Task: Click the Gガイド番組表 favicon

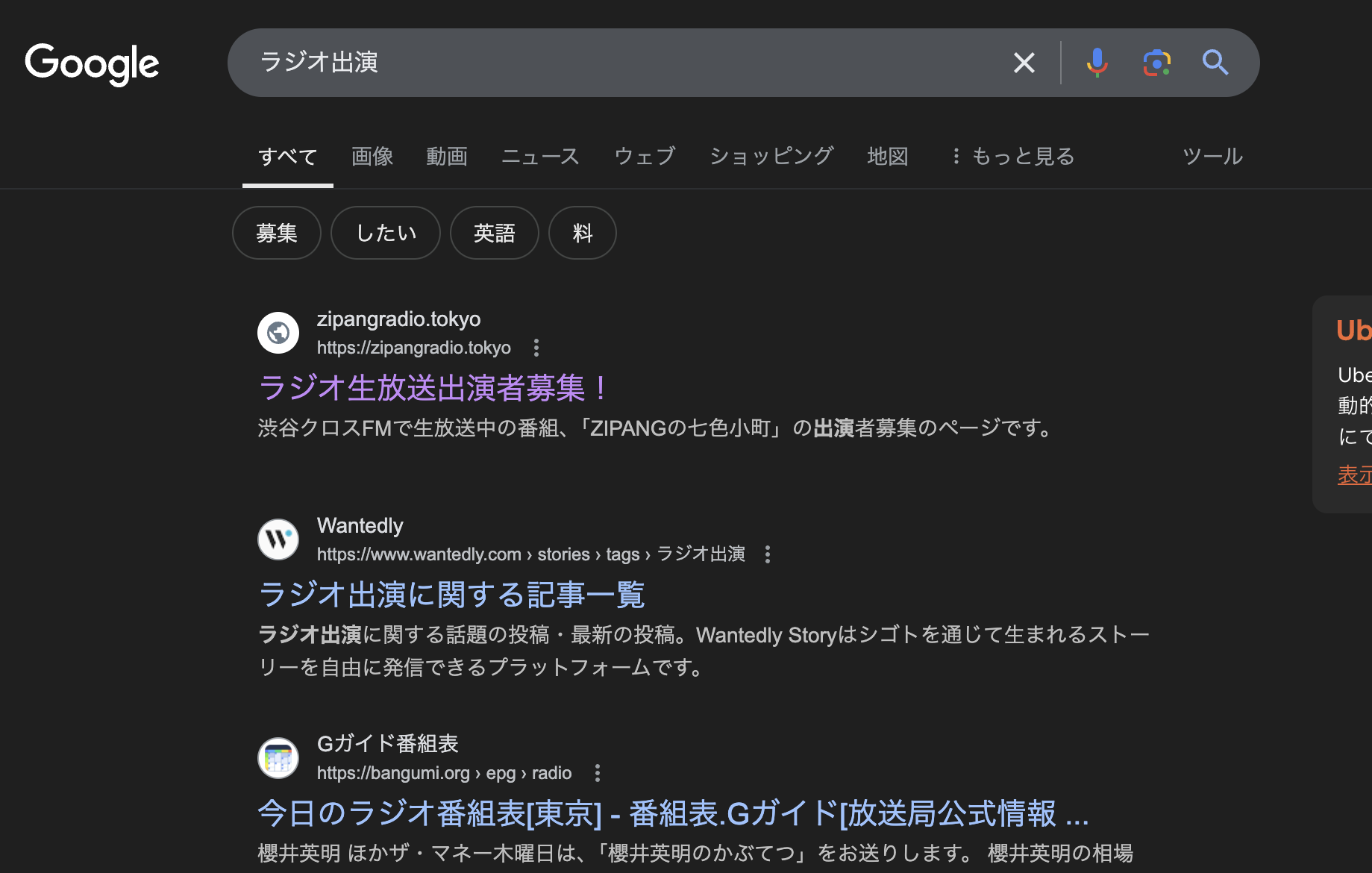Action: click(x=278, y=758)
